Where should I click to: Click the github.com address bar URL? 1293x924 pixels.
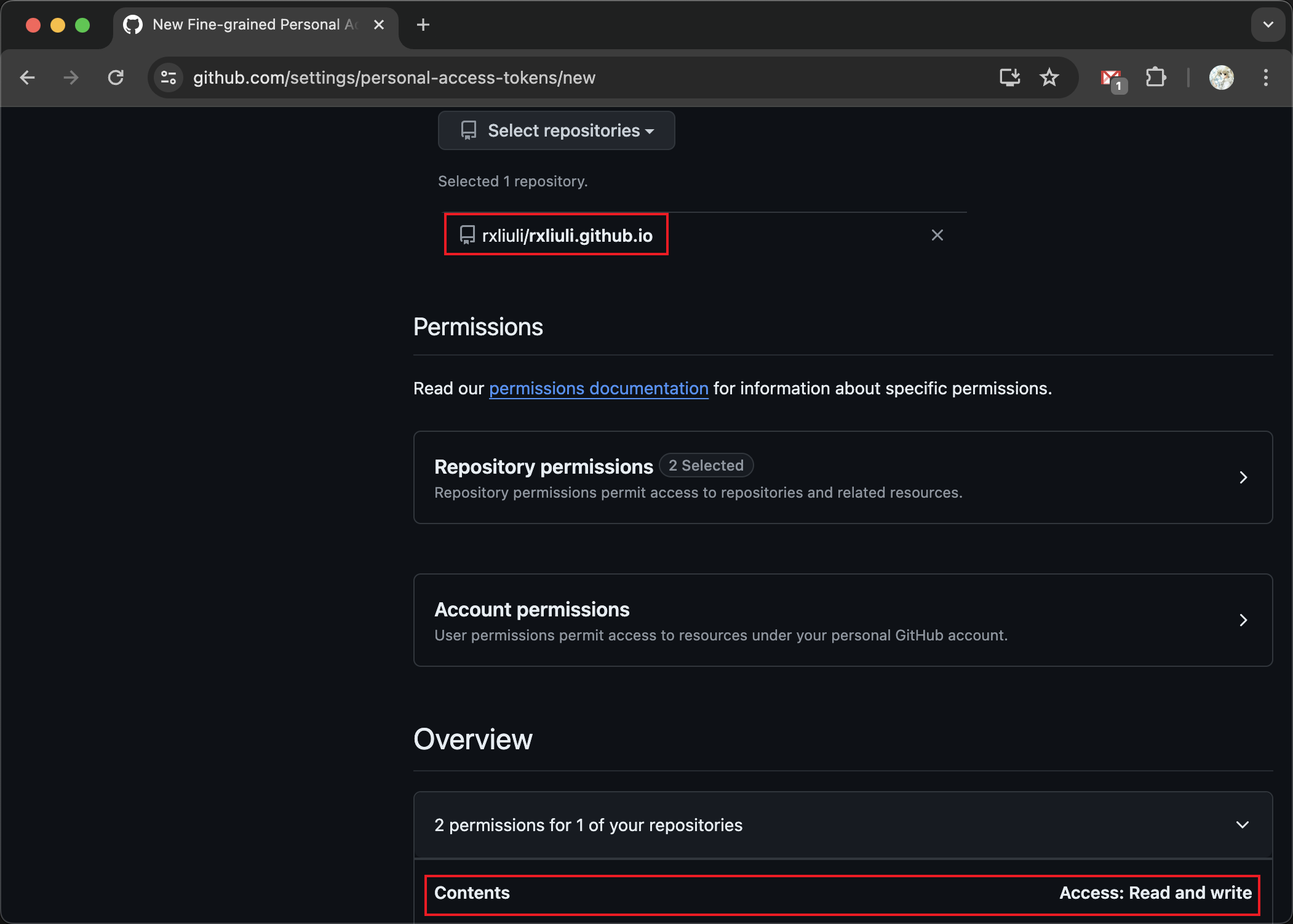394,78
